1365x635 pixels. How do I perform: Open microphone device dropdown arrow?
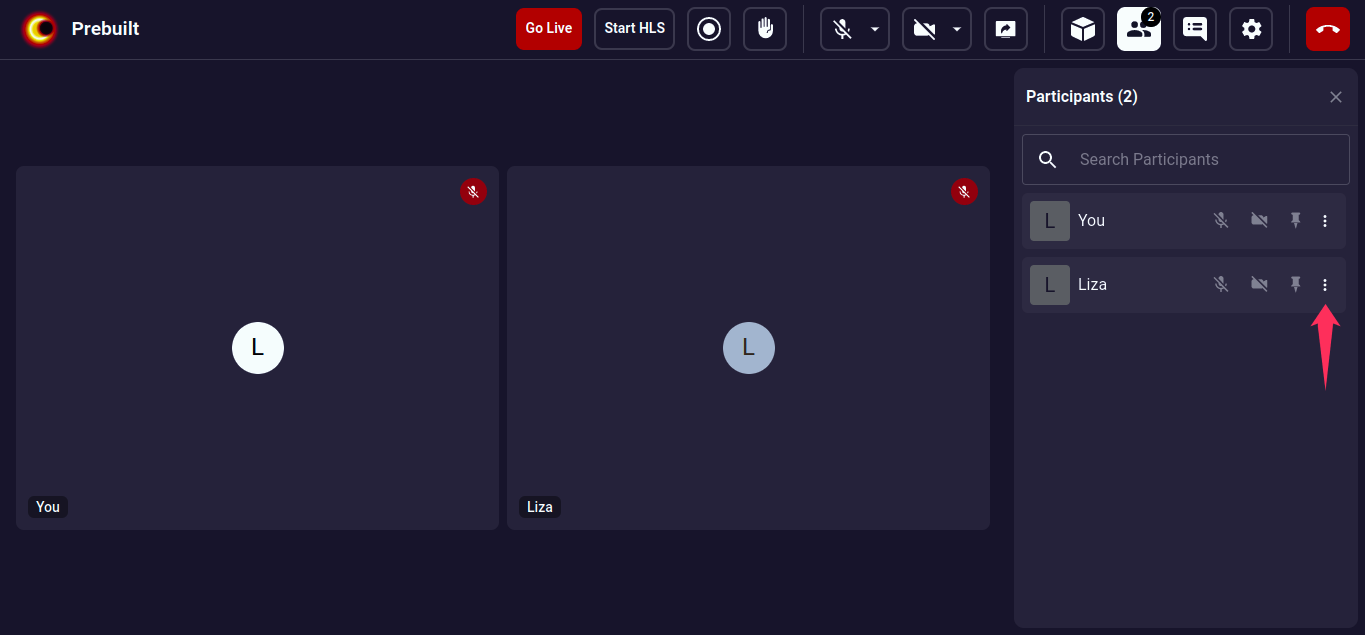(876, 29)
